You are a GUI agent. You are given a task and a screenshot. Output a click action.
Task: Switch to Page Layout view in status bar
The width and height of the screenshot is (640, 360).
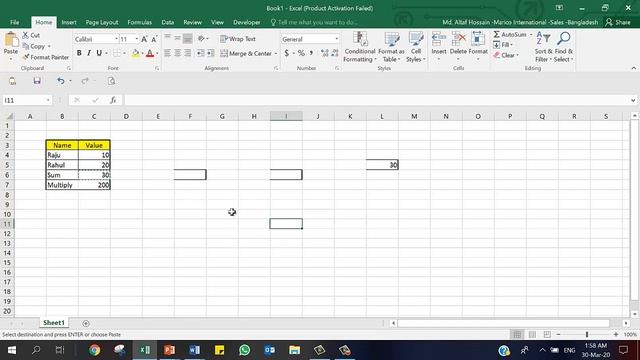(532, 334)
